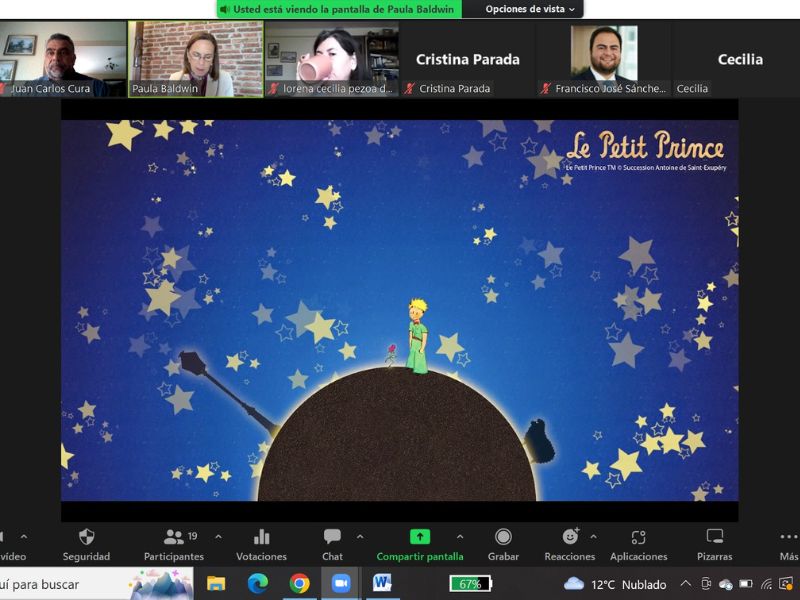Open the Reacciones smiley icon
Screen dimensions: 800x600
pyautogui.click(x=570, y=537)
